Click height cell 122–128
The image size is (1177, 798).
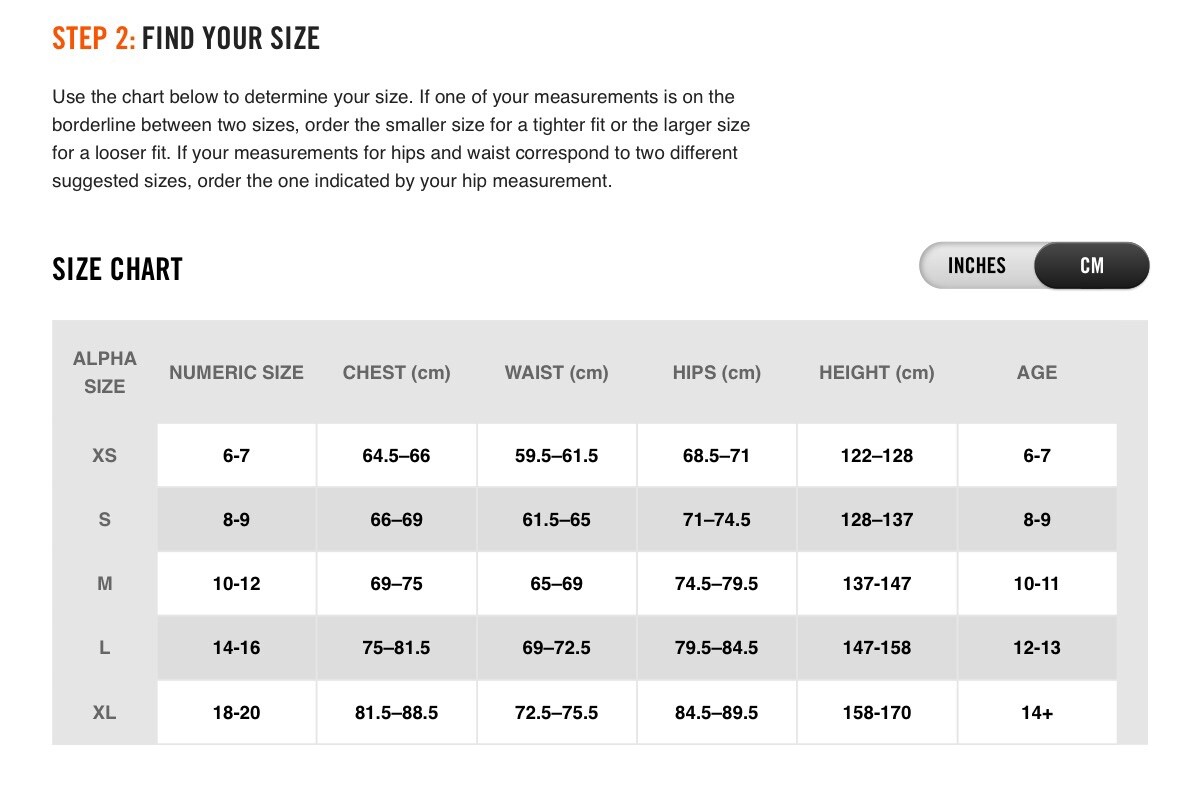pyautogui.click(x=876, y=455)
